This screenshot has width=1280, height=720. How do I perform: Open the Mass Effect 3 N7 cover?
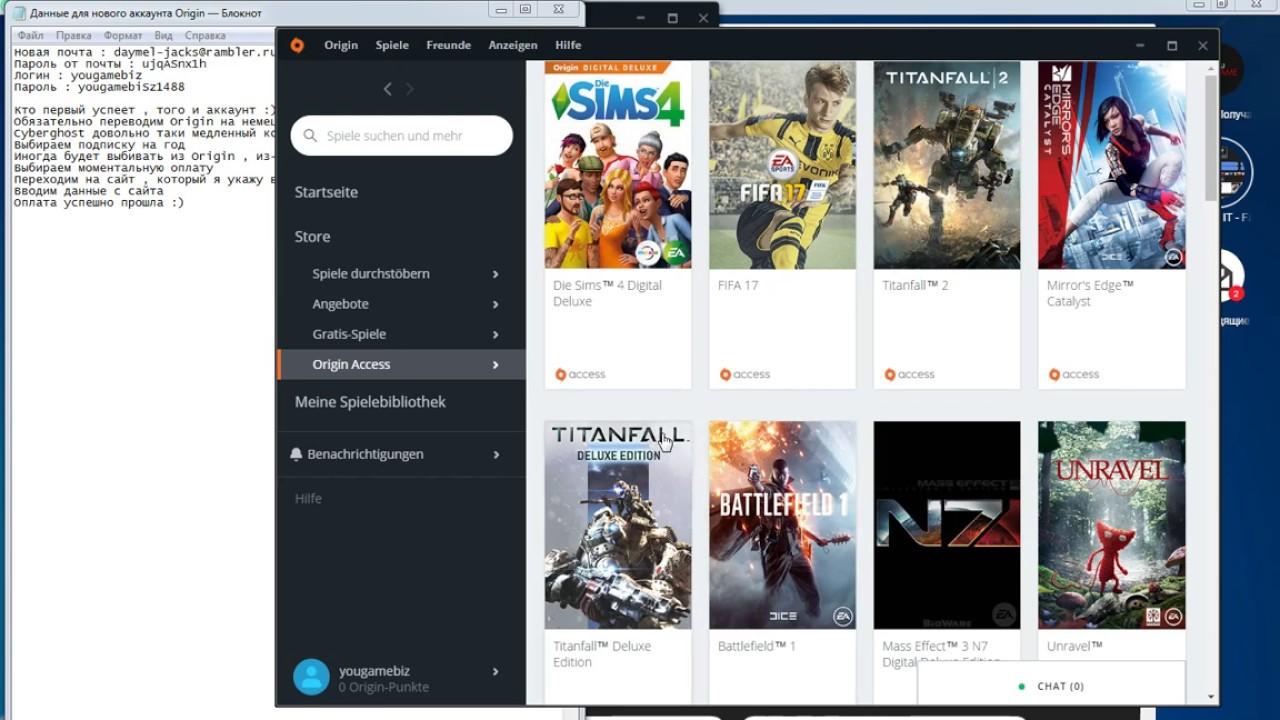[947, 525]
